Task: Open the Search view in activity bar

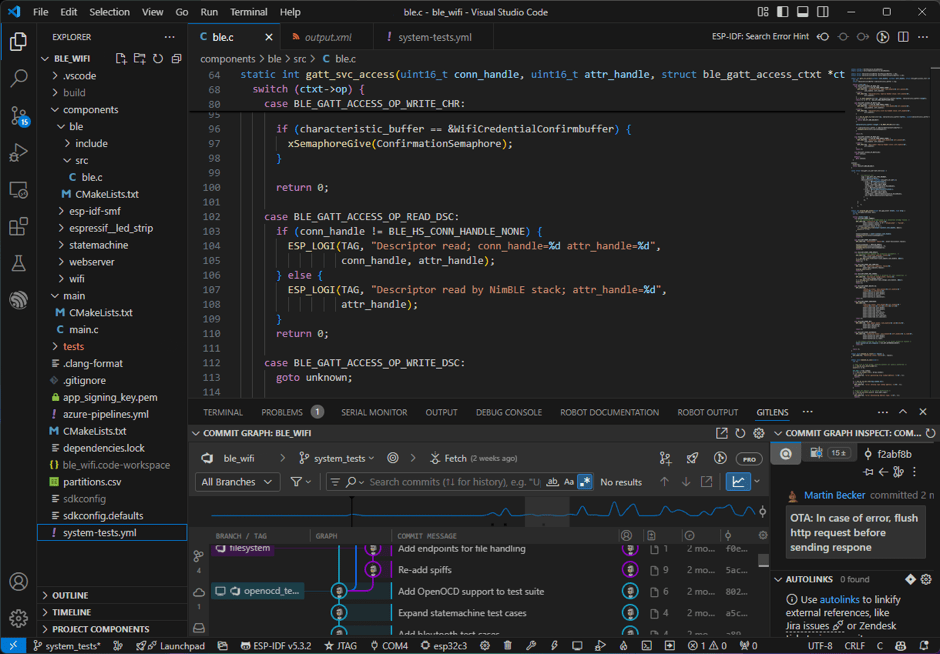Action: 19,78
